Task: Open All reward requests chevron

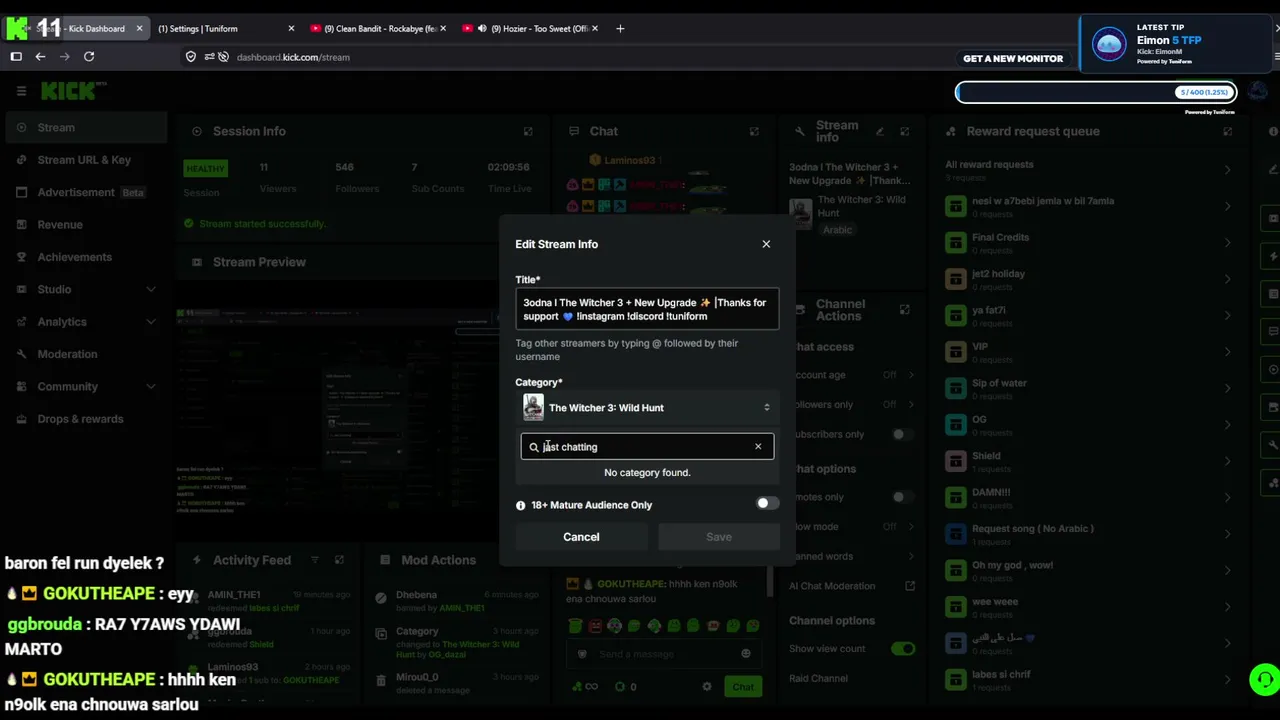Action: point(1227,170)
